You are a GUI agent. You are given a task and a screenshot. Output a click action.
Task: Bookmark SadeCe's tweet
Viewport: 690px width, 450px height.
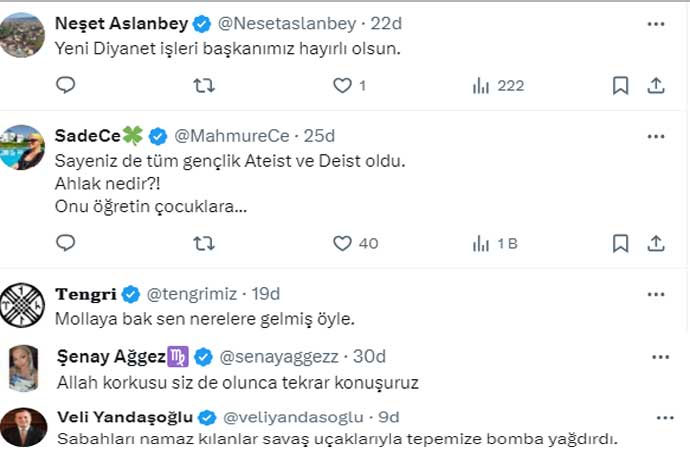(x=620, y=243)
